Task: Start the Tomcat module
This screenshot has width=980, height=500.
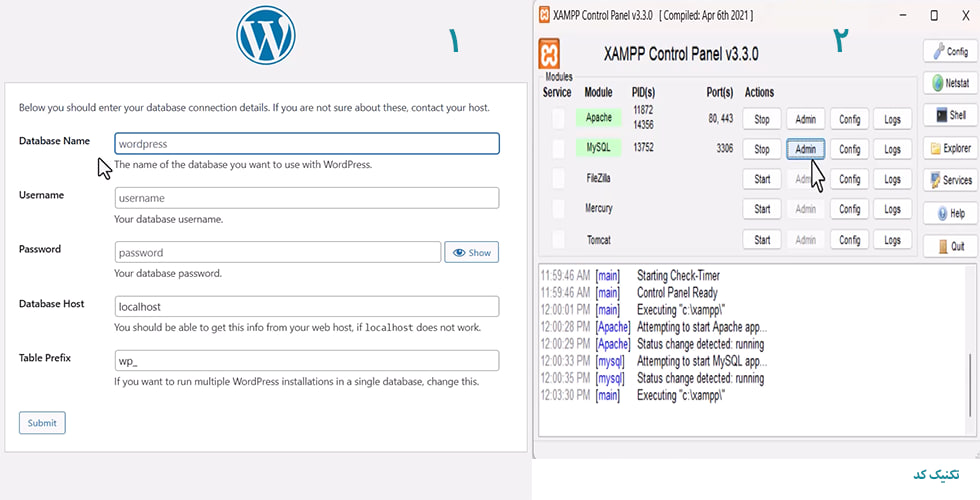Action: [x=762, y=239]
